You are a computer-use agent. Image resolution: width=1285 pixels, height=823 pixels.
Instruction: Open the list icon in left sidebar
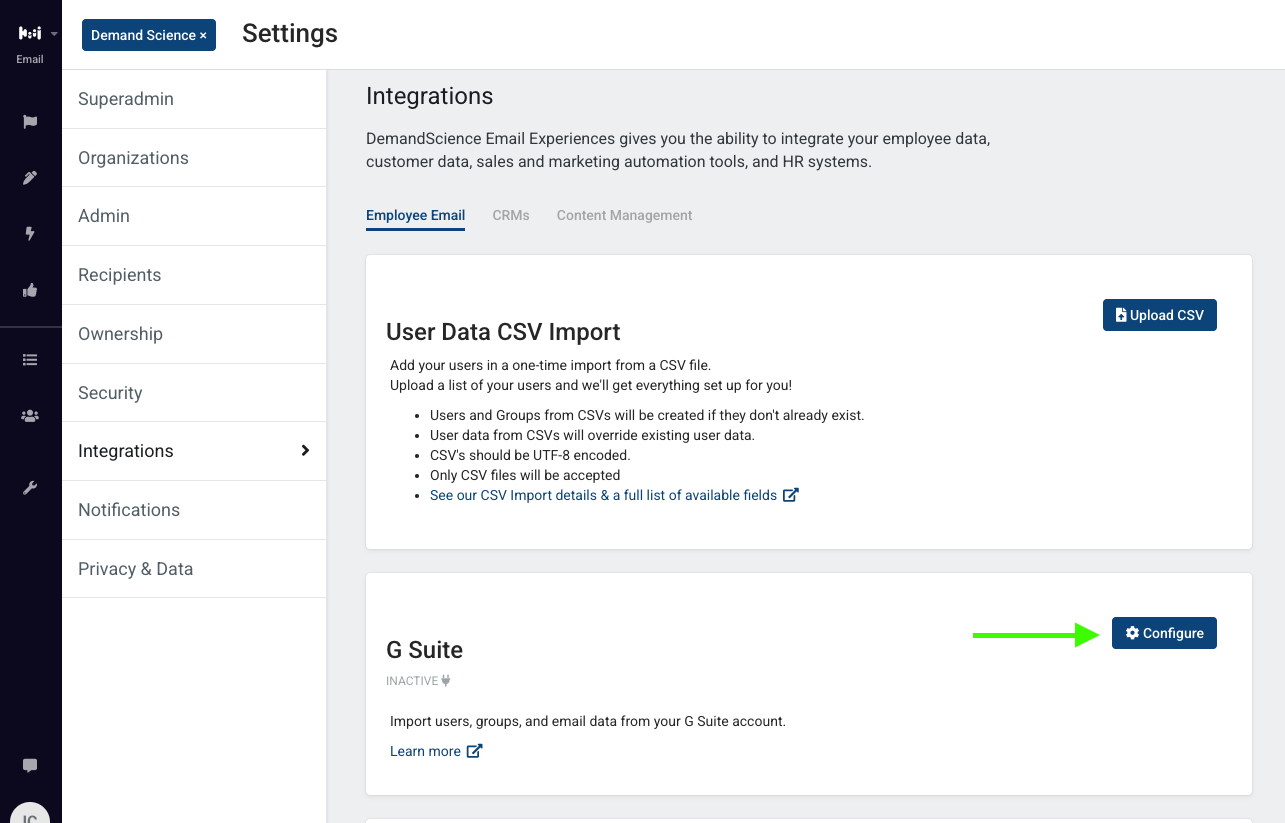pos(30,360)
